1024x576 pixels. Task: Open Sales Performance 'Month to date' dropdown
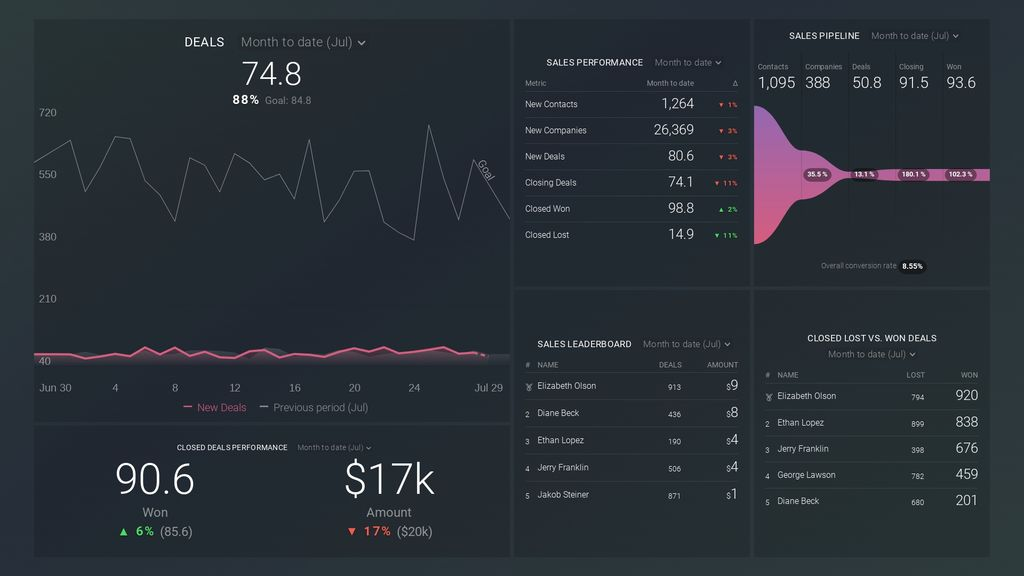tap(688, 63)
